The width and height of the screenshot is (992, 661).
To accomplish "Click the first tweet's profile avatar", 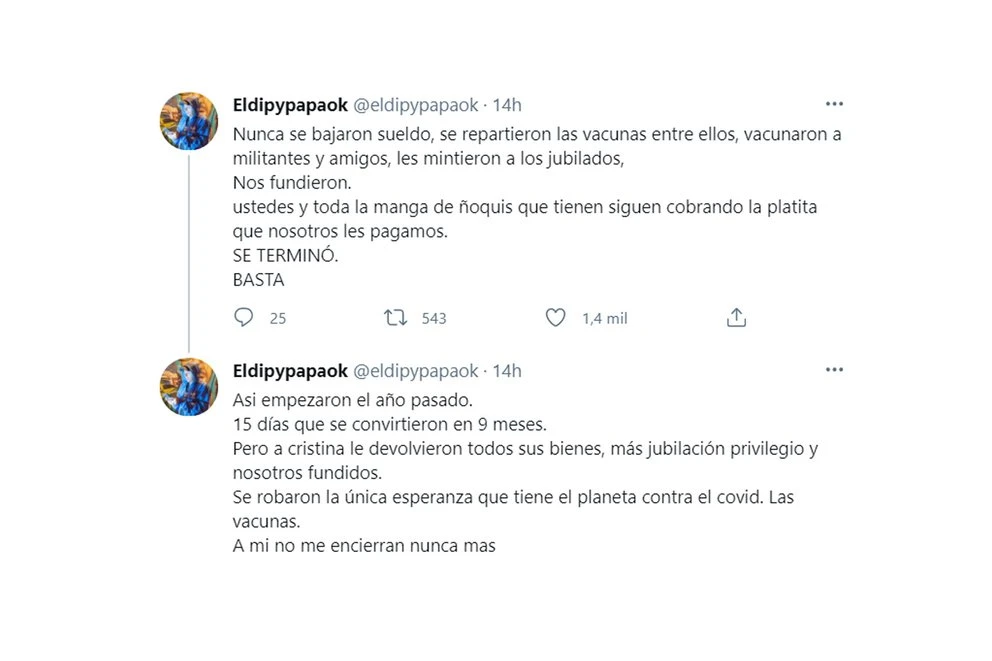I will coord(189,121).
